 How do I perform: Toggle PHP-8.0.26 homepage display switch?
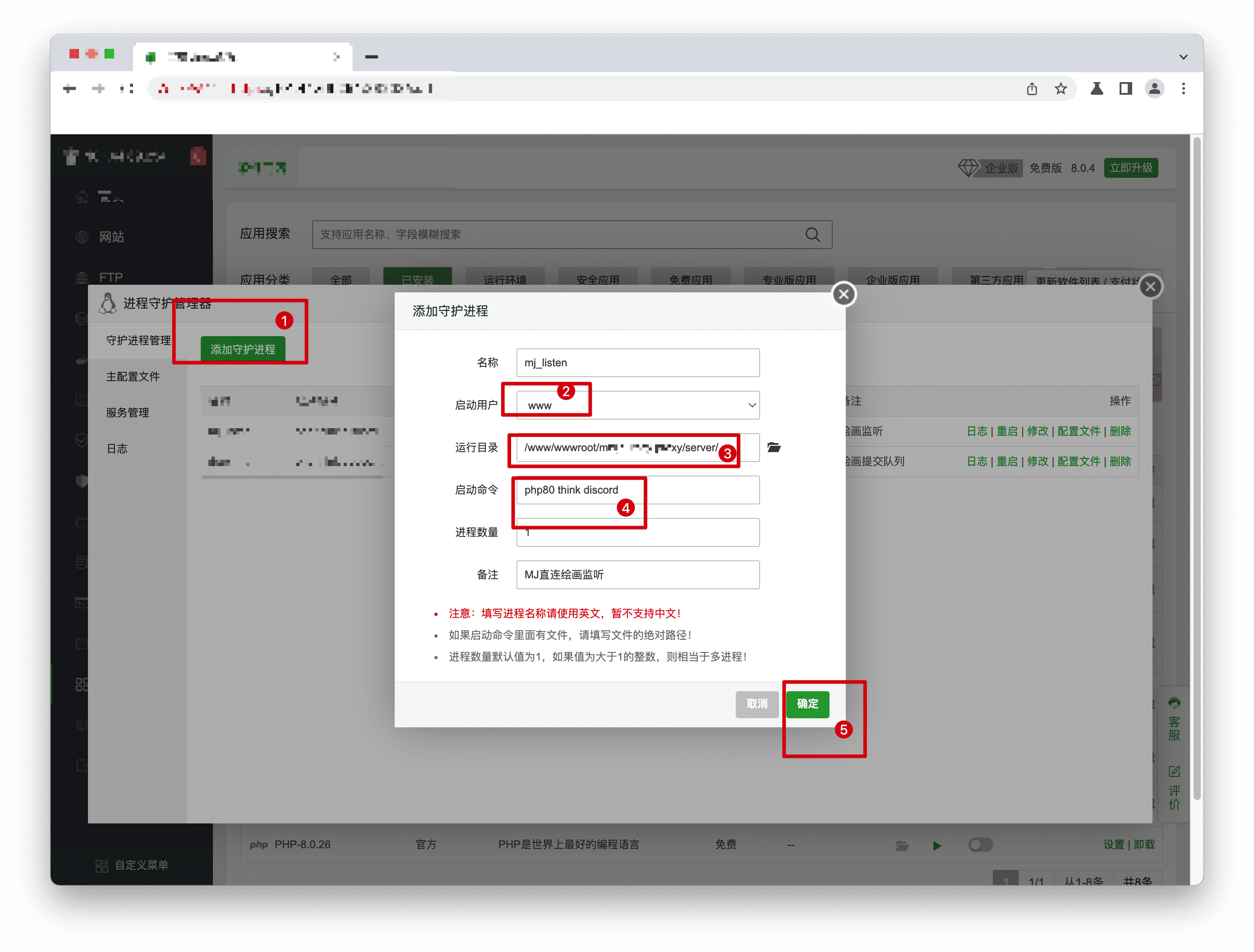click(x=981, y=845)
